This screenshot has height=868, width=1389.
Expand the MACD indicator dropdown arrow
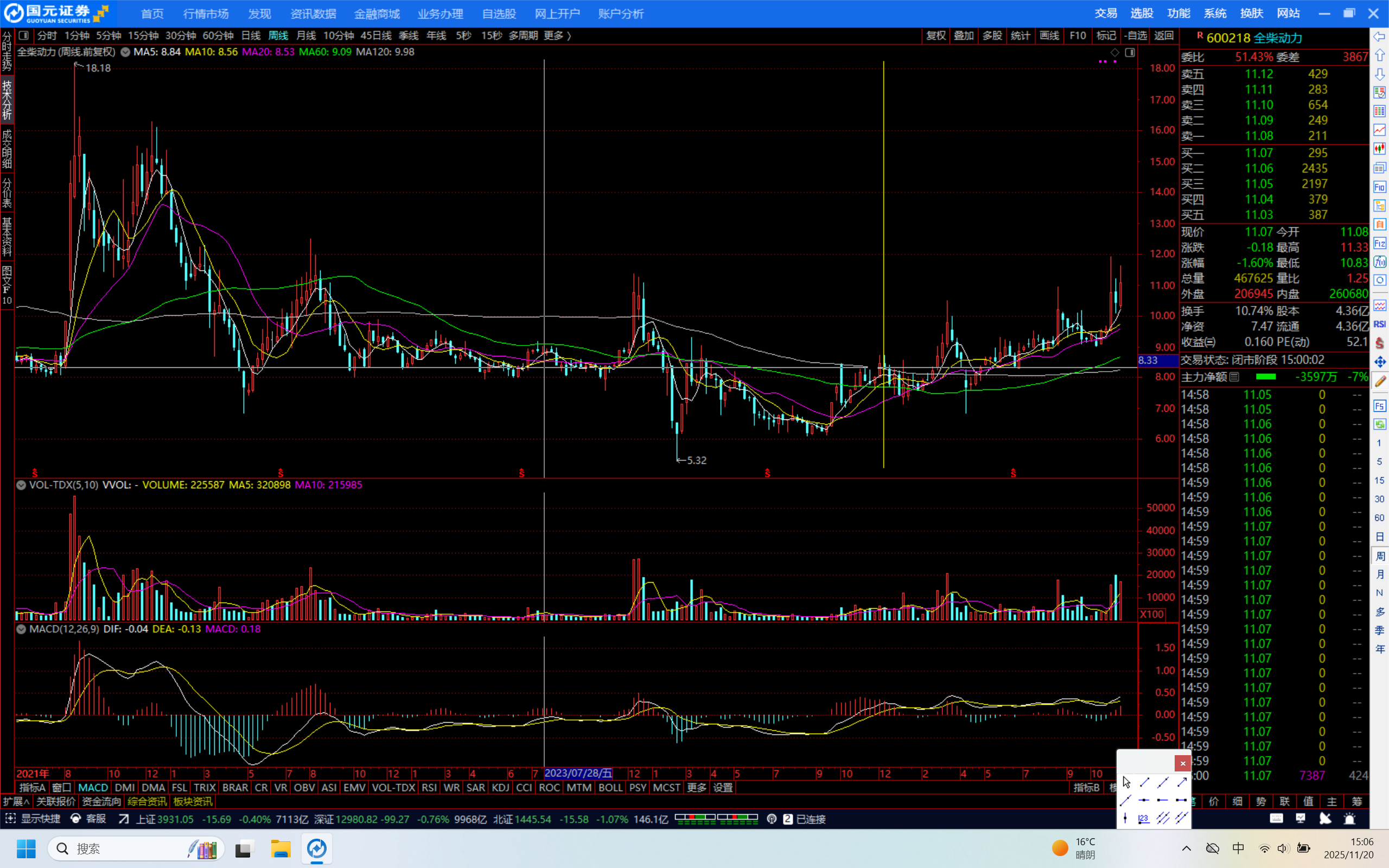coord(21,629)
